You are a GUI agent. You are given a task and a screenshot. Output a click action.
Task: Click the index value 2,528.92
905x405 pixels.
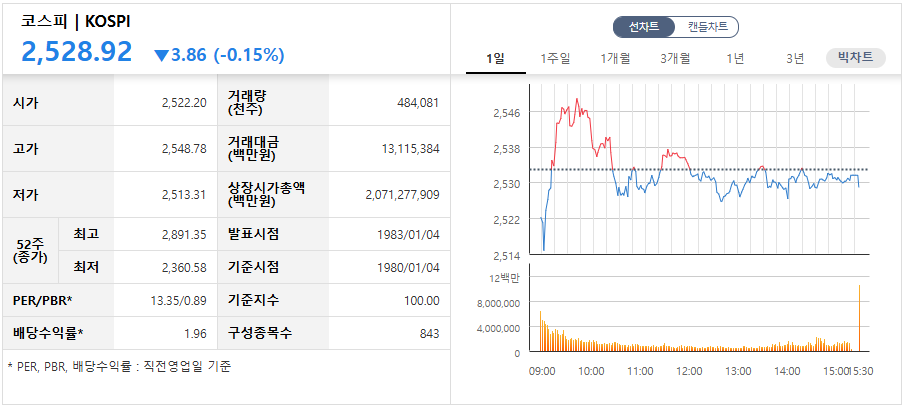point(77,52)
